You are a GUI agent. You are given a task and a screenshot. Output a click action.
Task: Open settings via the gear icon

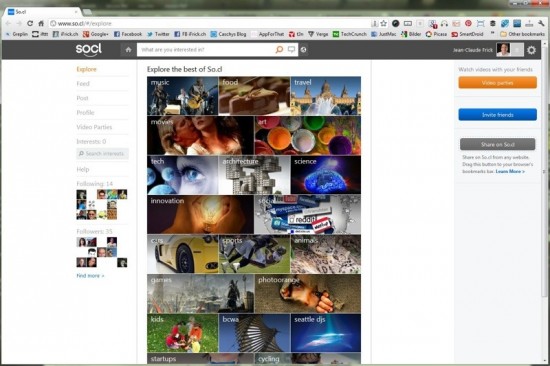pos(531,50)
